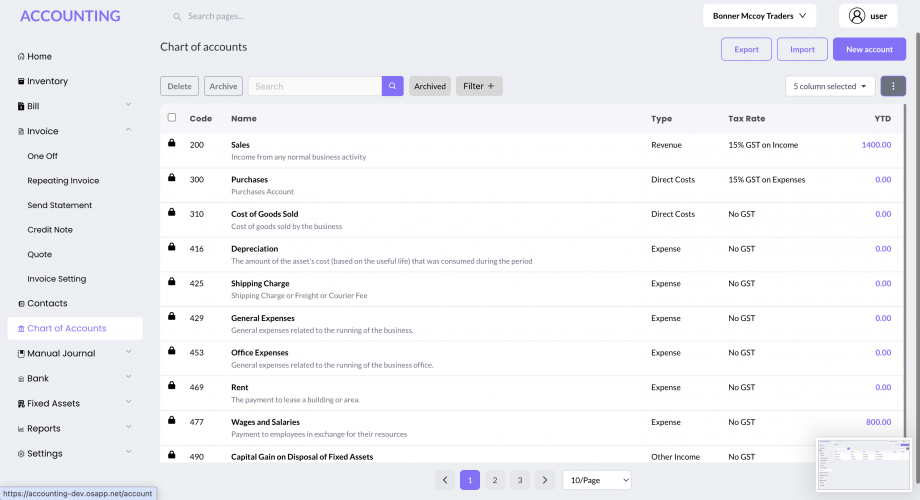The height and width of the screenshot is (500, 920).
Task: Click the Settings gear icon
Action: (21, 454)
